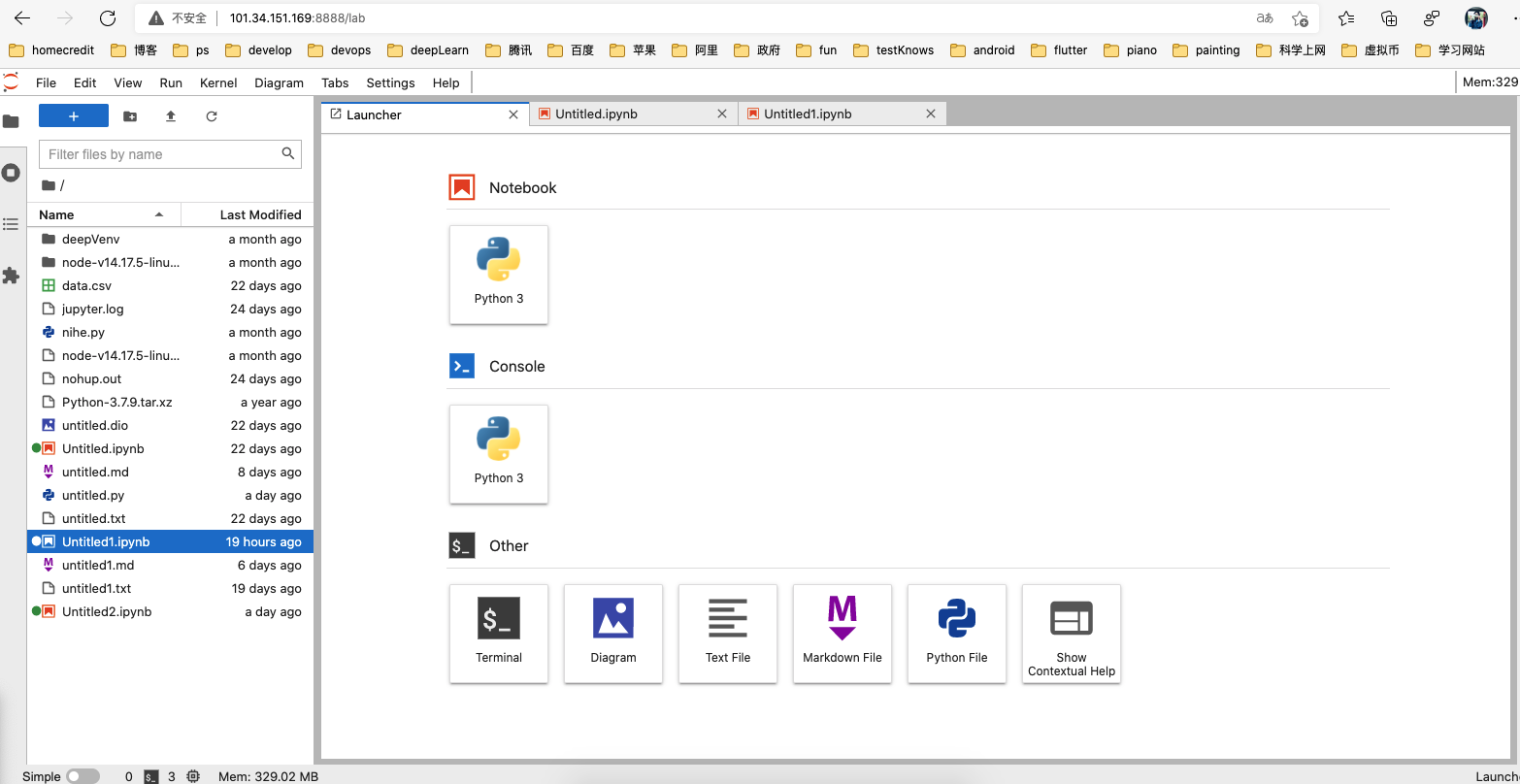Viewport: 1520px width, 784px height.
Task: Open the Extension Manager puzzle icon
Action: [x=11, y=276]
